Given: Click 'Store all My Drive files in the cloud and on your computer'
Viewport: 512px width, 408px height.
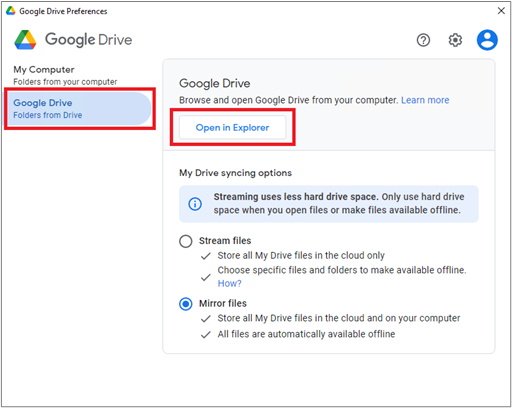Looking at the screenshot, I should [x=339, y=318].
